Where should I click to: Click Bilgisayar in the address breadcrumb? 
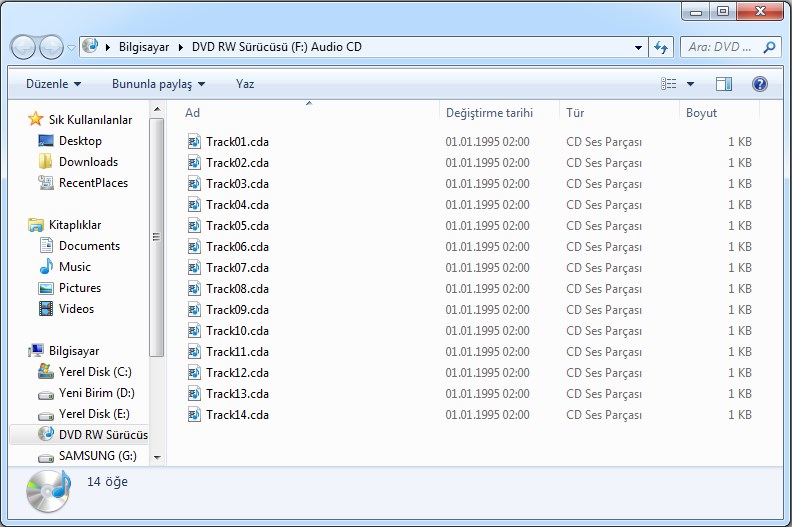click(144, 47)
